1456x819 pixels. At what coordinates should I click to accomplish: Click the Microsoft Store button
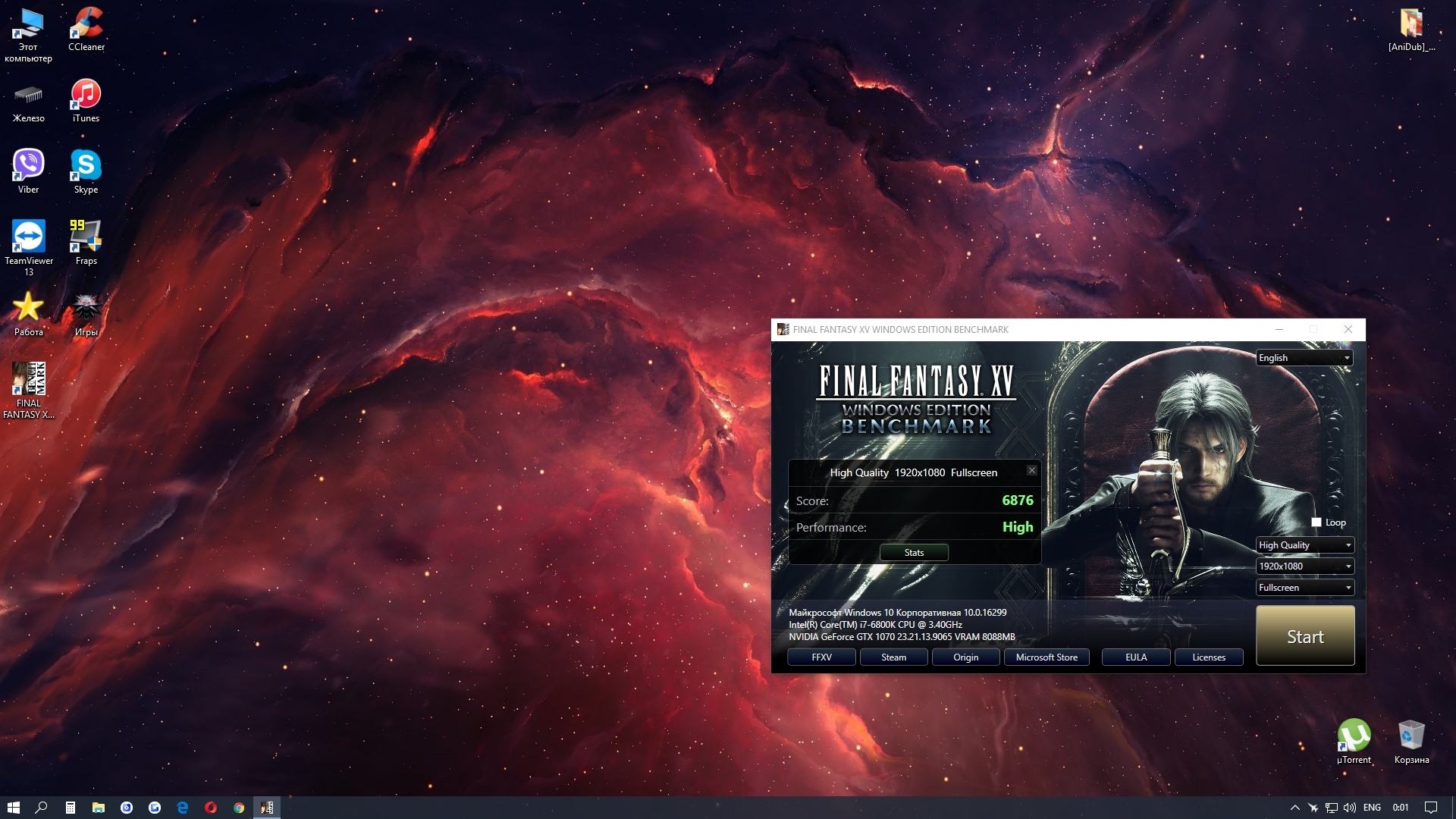[x=1046, y=657]
